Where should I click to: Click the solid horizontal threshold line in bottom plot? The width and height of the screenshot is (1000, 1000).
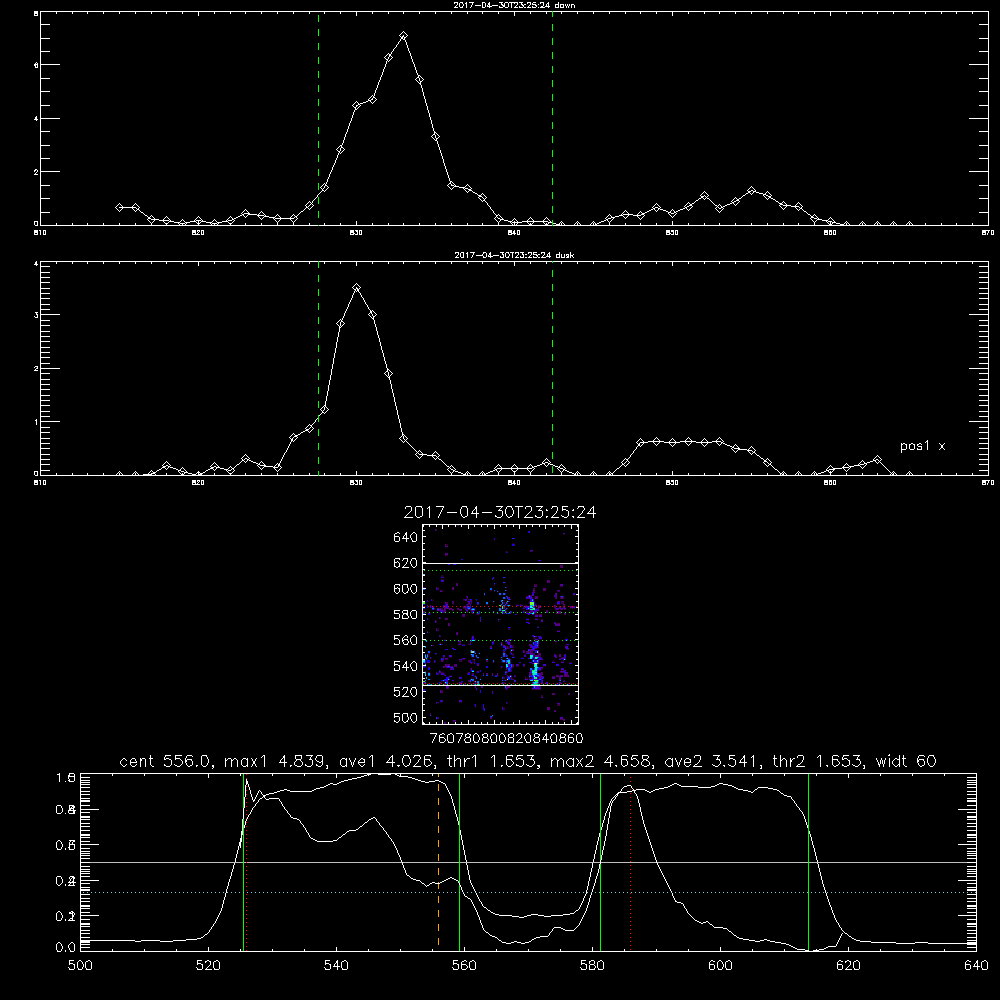tap(528, 862)
